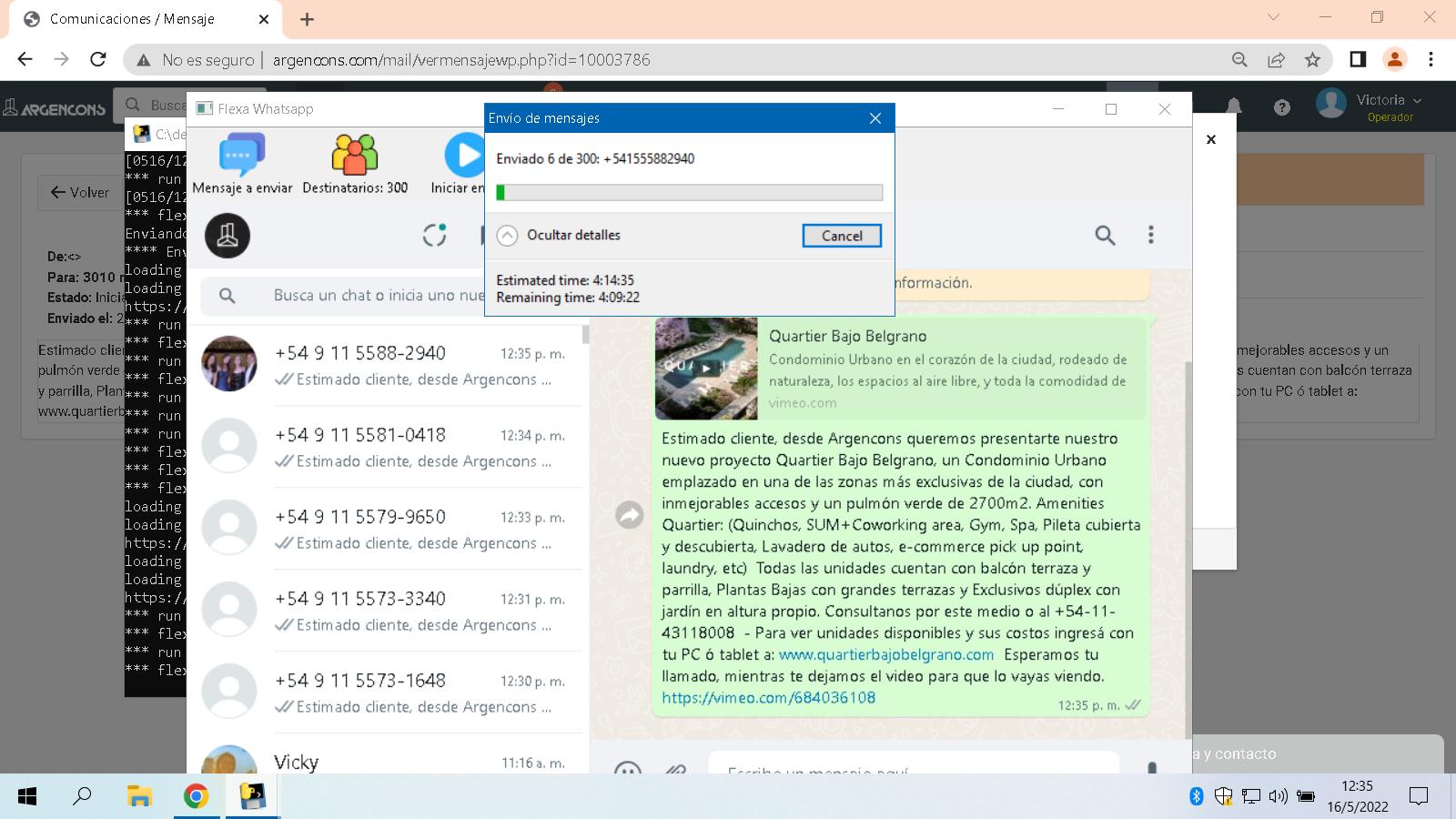The width and height of the screenshot is (1456, 819).
Task: Close the Argencons modal with X
Action: (1211, 139)
